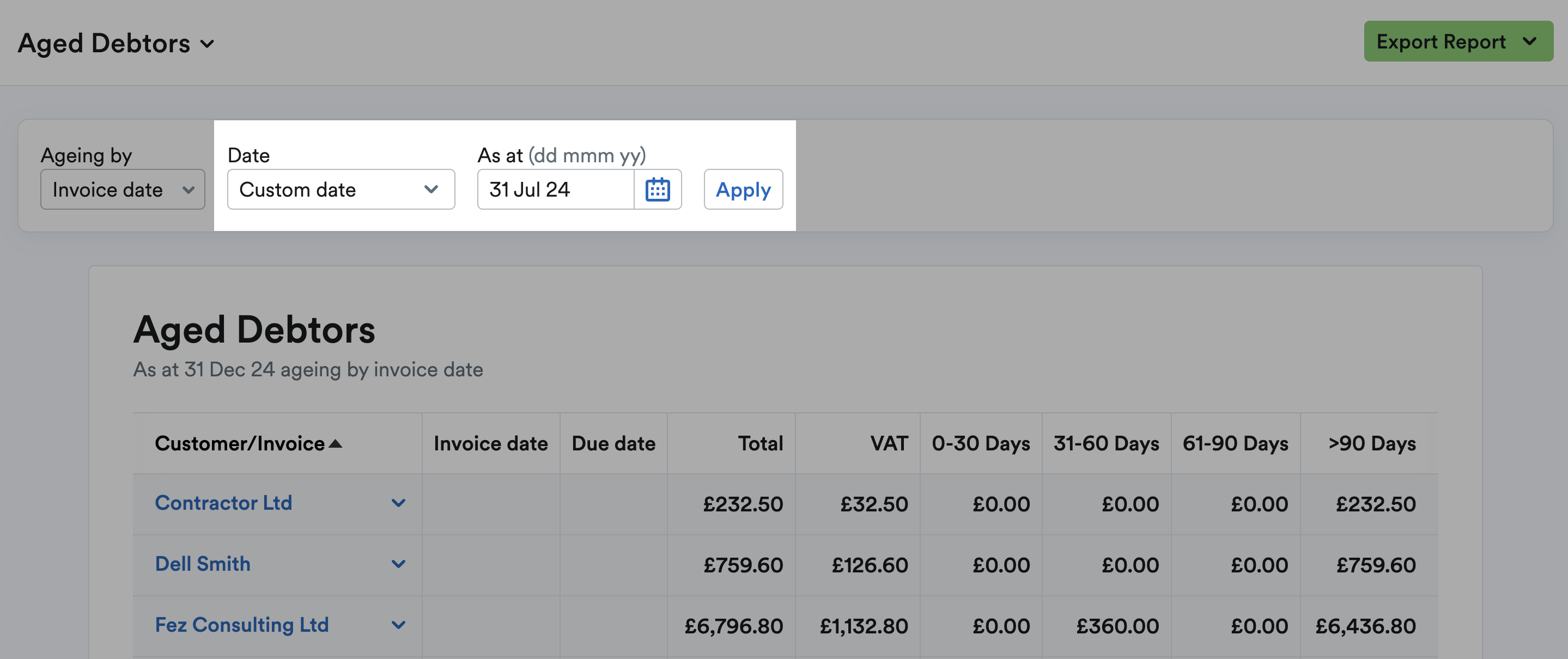Open the Aged Debtors report switcher chevron
The image size is (1568, 659).
point(207,44)
